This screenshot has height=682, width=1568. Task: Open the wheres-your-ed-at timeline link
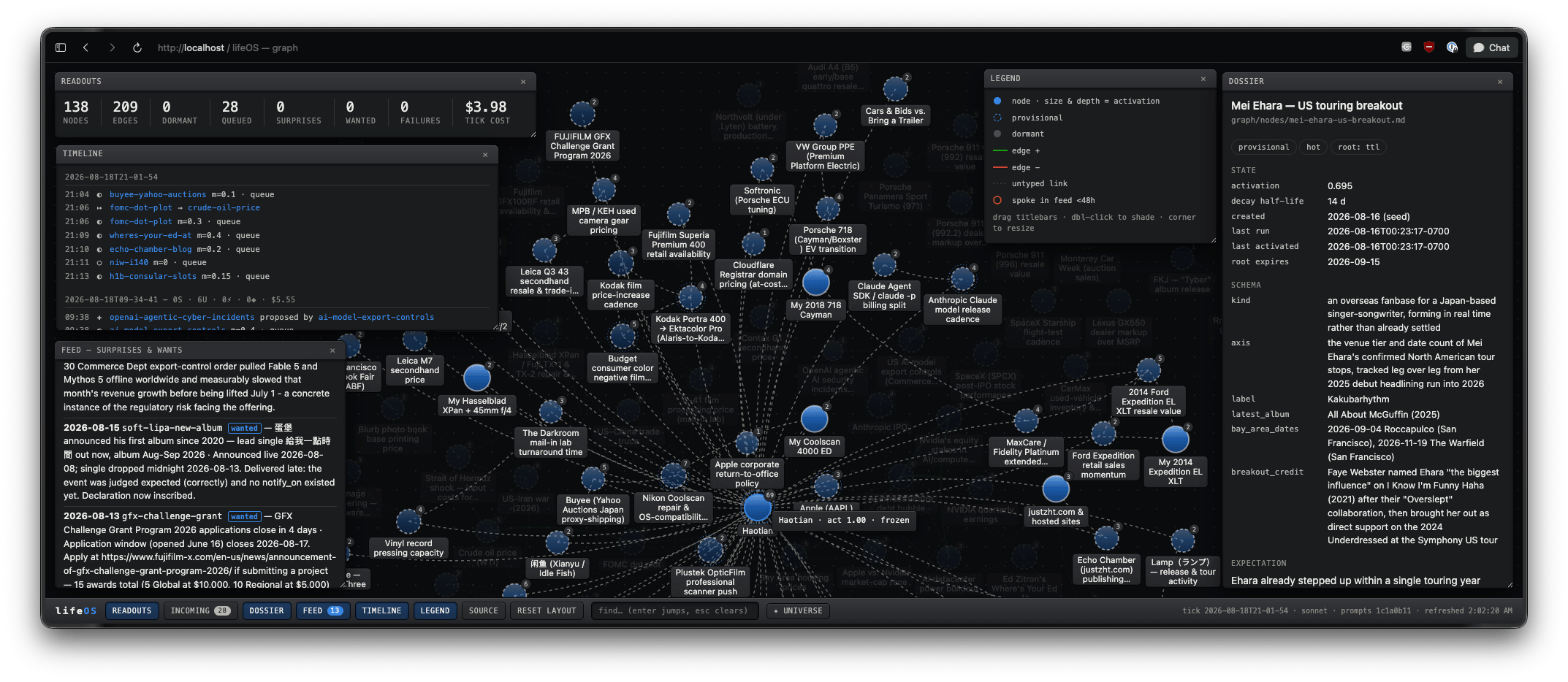point(151,236)
